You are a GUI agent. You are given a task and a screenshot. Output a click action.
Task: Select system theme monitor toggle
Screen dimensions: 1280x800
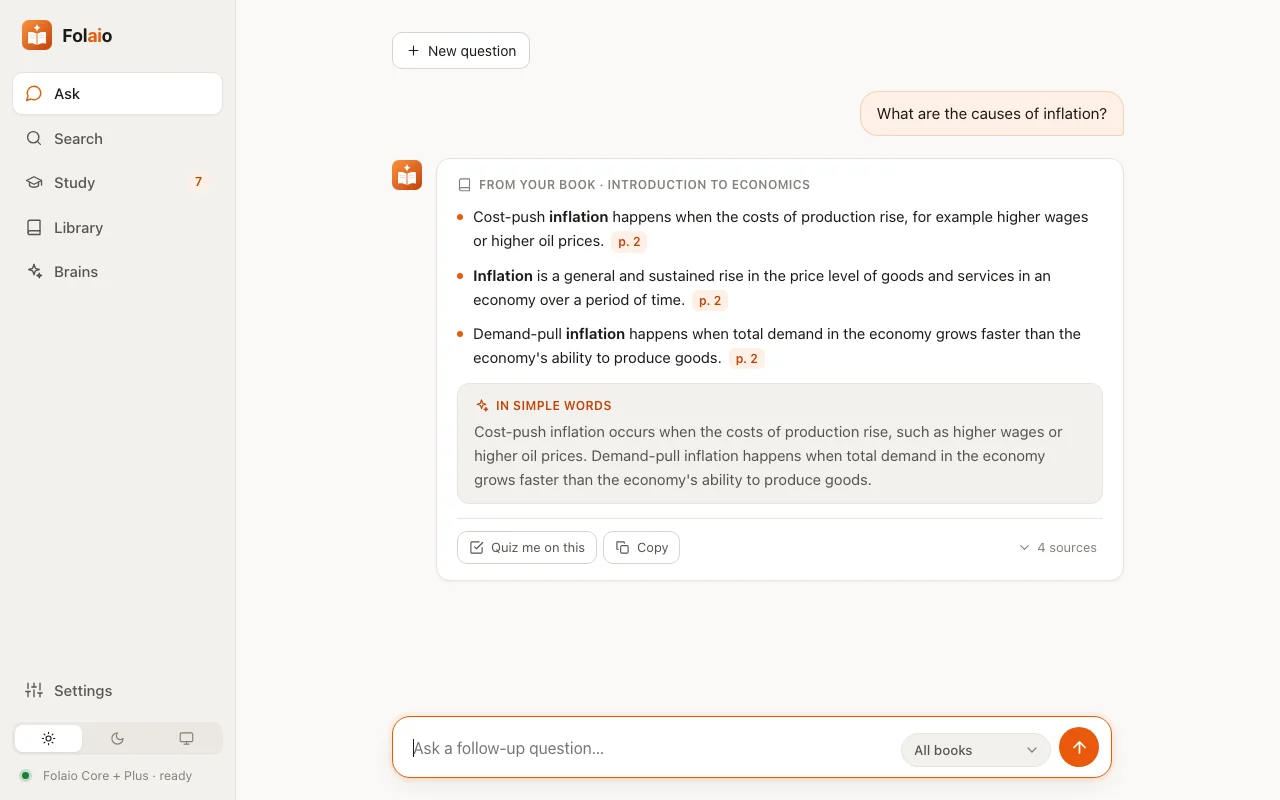[186, 738]
